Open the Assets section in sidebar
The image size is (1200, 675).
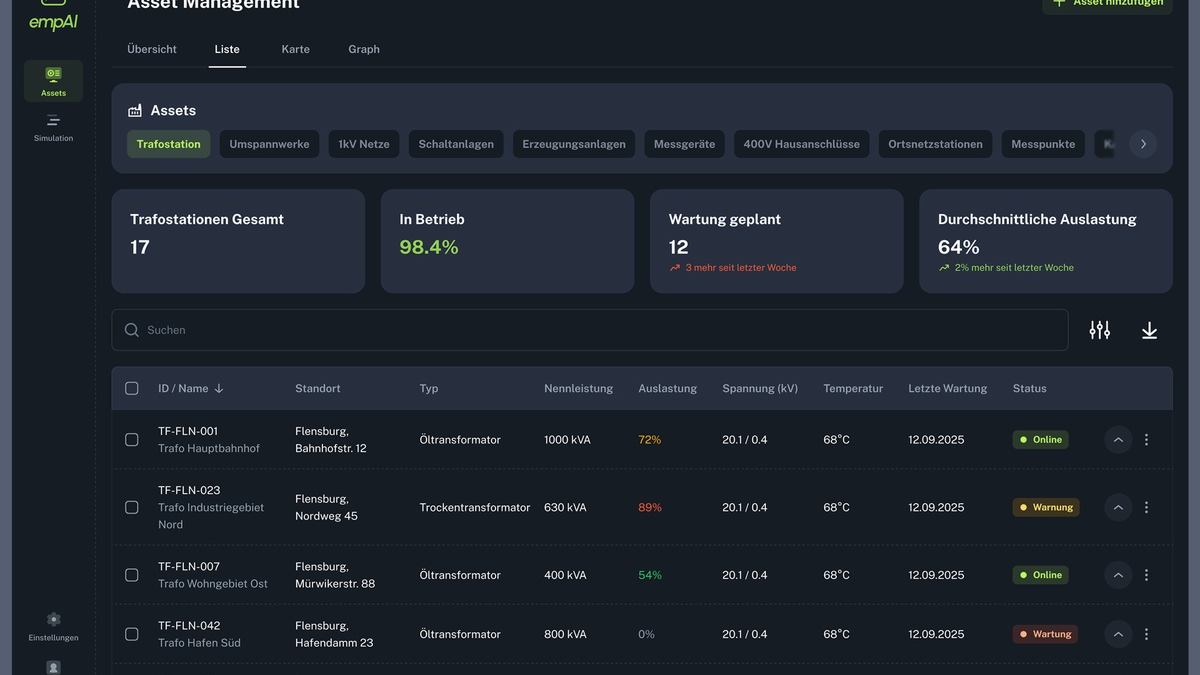[53, 81]
